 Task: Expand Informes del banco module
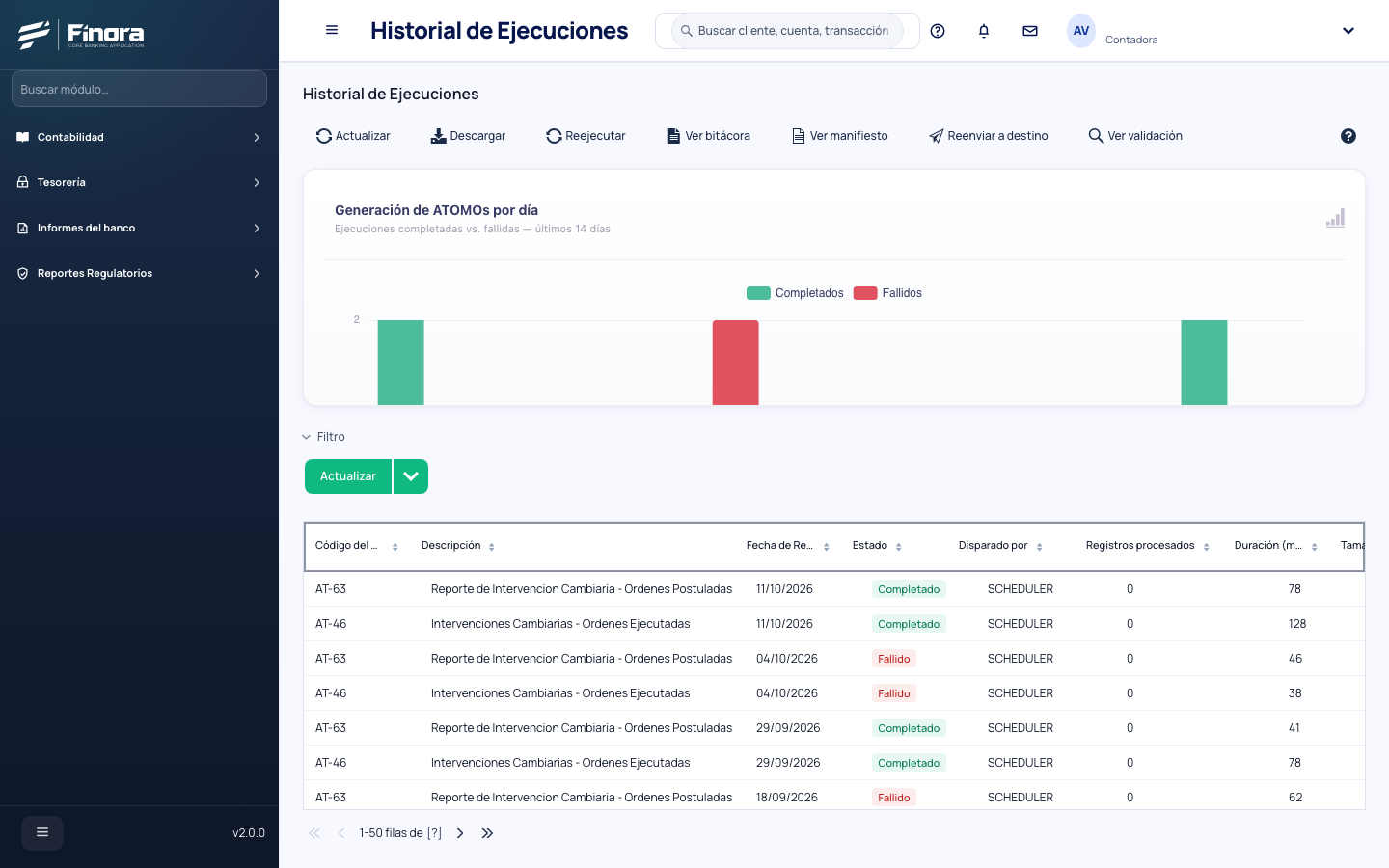click(139, 228)
